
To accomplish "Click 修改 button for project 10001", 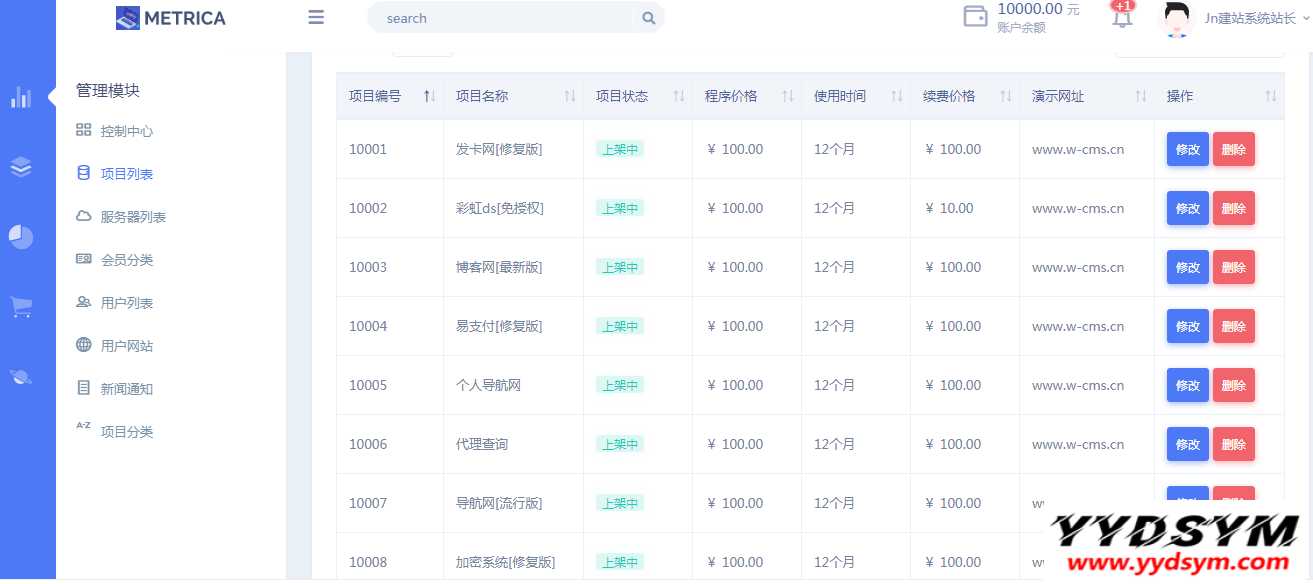I will [1187, 150].
